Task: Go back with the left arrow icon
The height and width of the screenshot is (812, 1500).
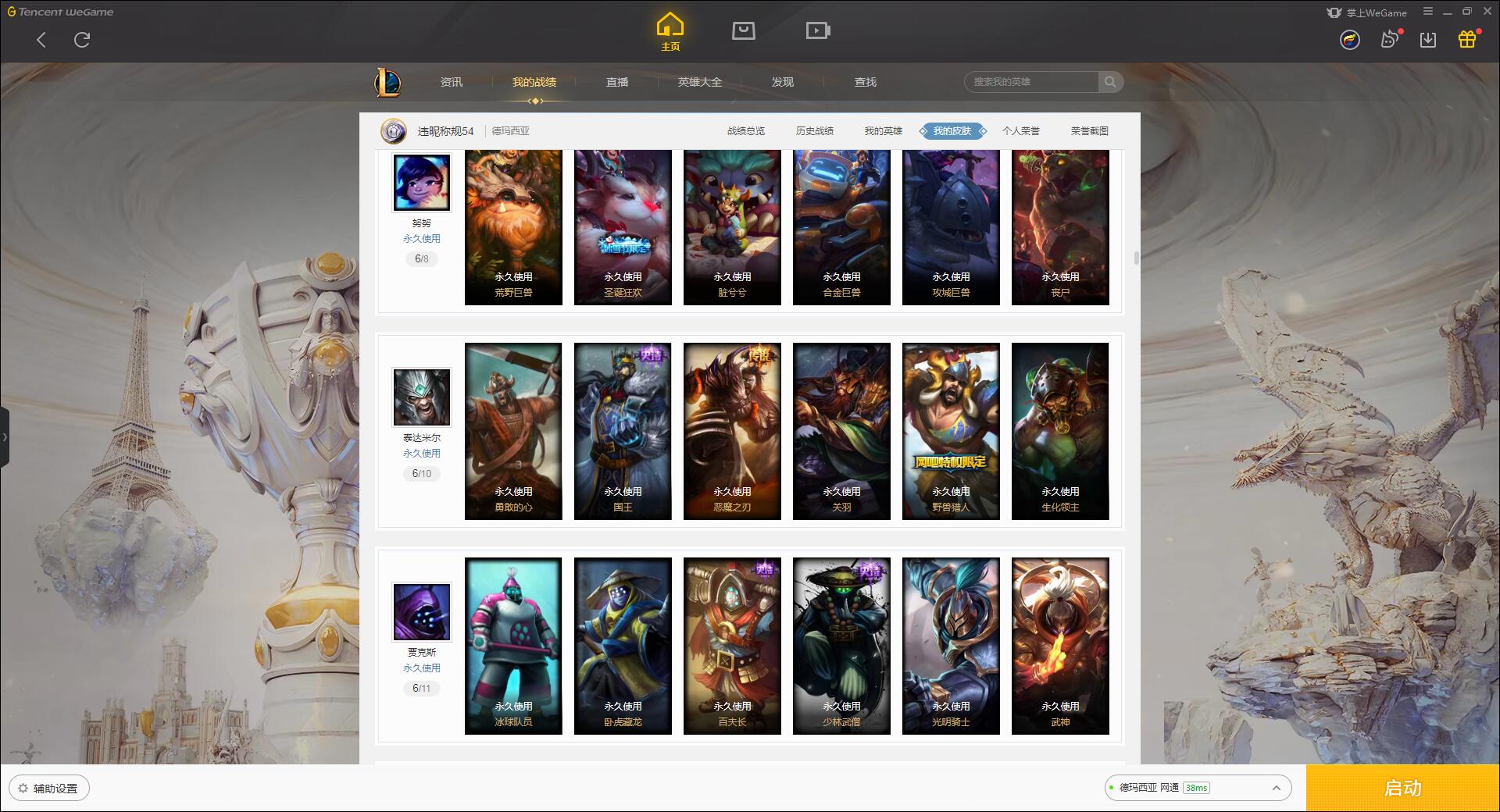Action: point(41,40)
